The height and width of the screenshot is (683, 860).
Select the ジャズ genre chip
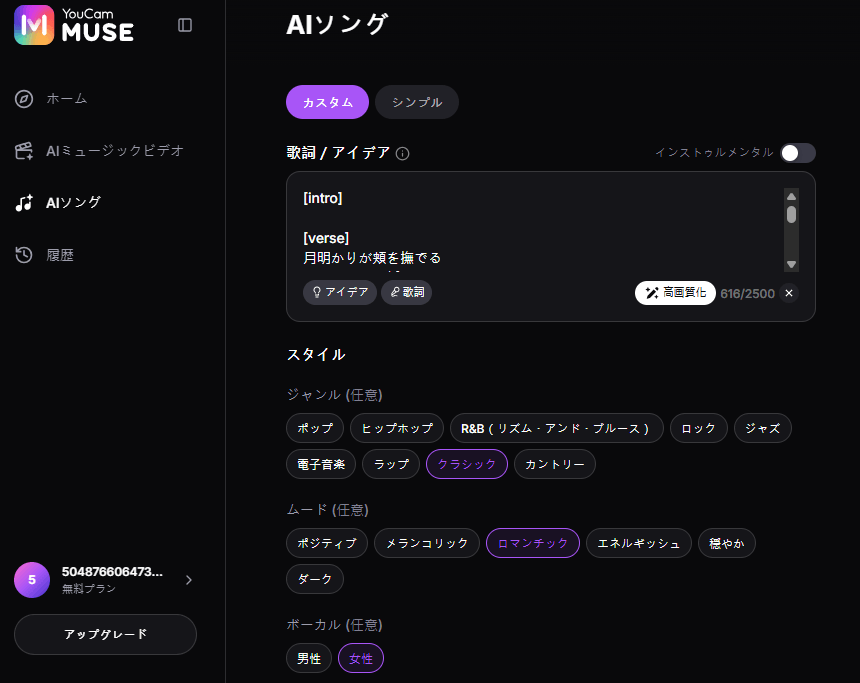tap(762, 428)
